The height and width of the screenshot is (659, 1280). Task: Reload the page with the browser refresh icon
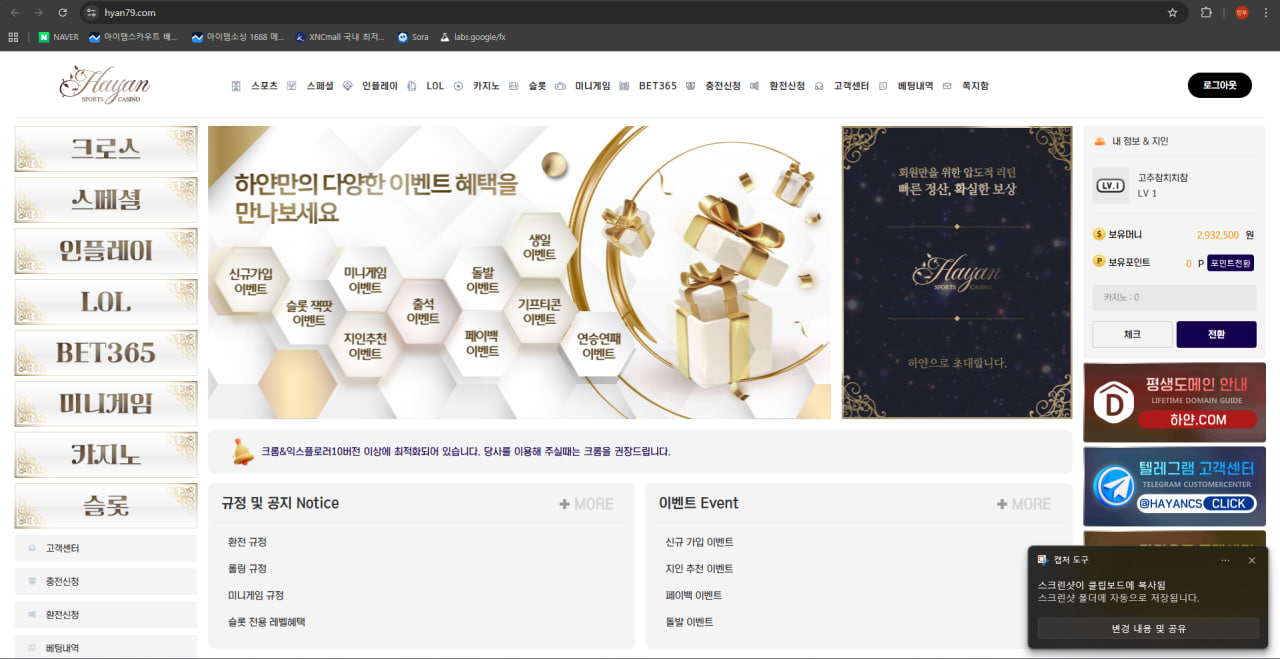(x=62, y=13)
